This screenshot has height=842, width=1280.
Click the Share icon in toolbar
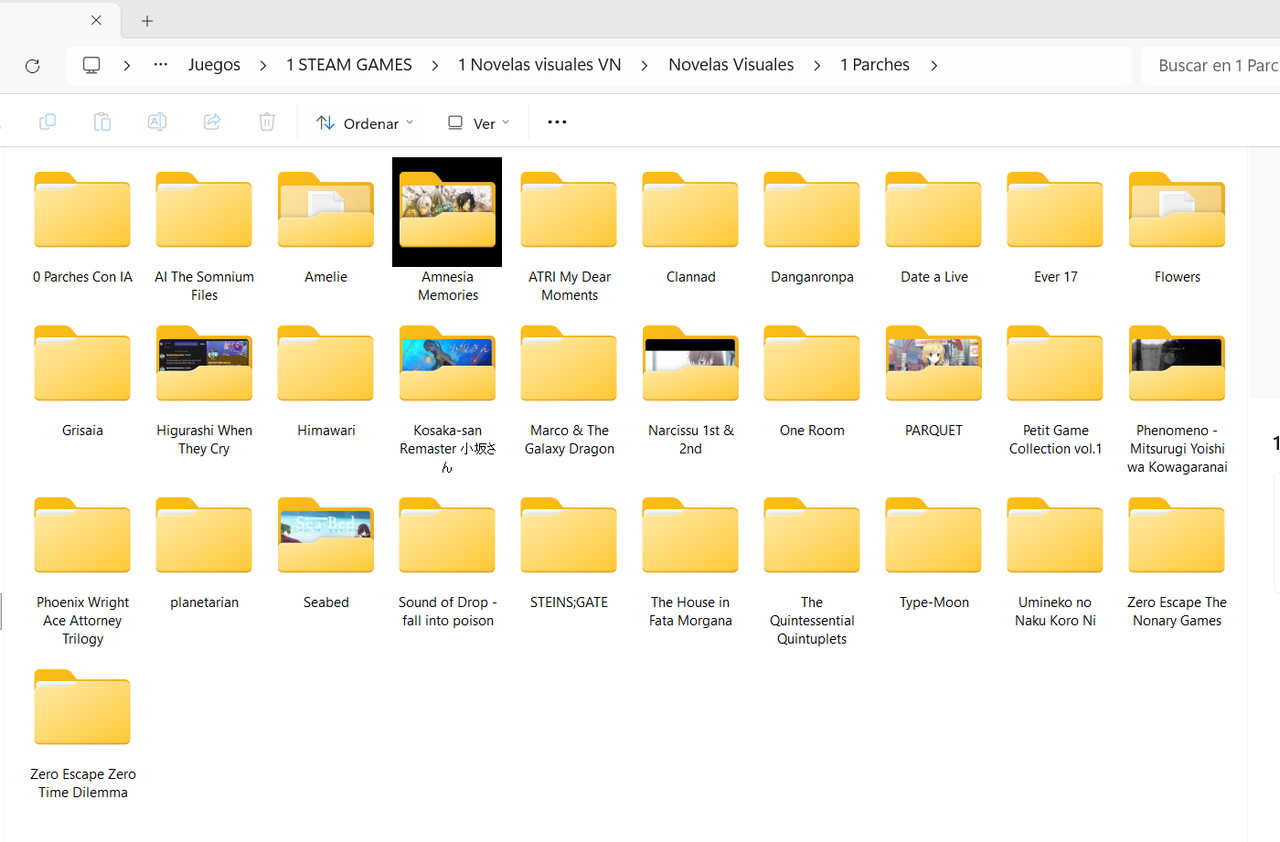point(212,122)
